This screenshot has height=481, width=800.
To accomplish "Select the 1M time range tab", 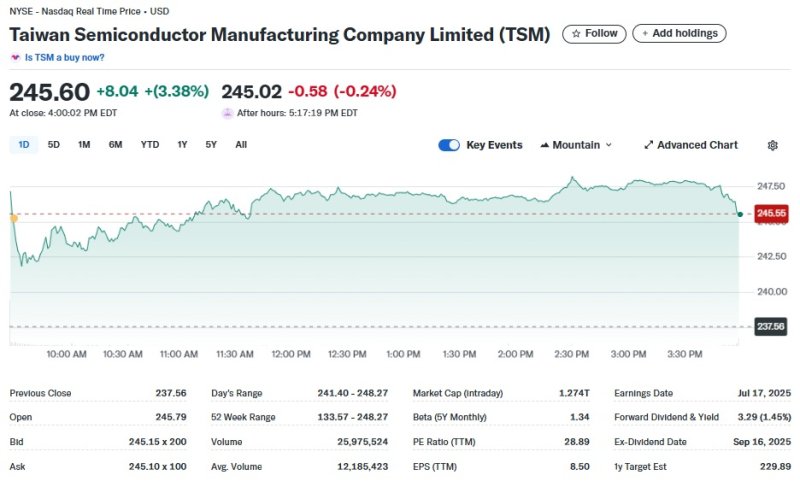I will [x=84, y=145].
